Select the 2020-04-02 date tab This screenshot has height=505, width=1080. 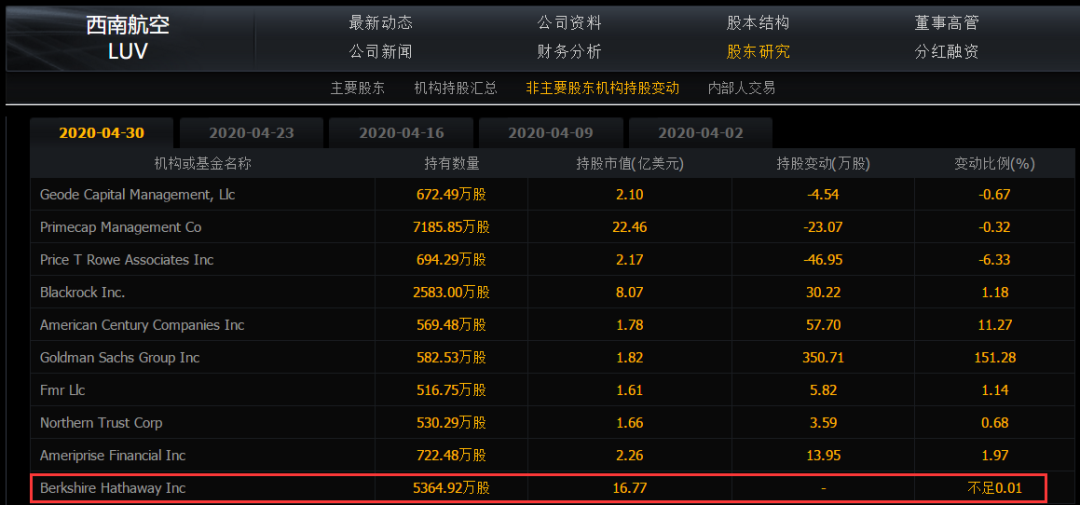pos(700,133)
